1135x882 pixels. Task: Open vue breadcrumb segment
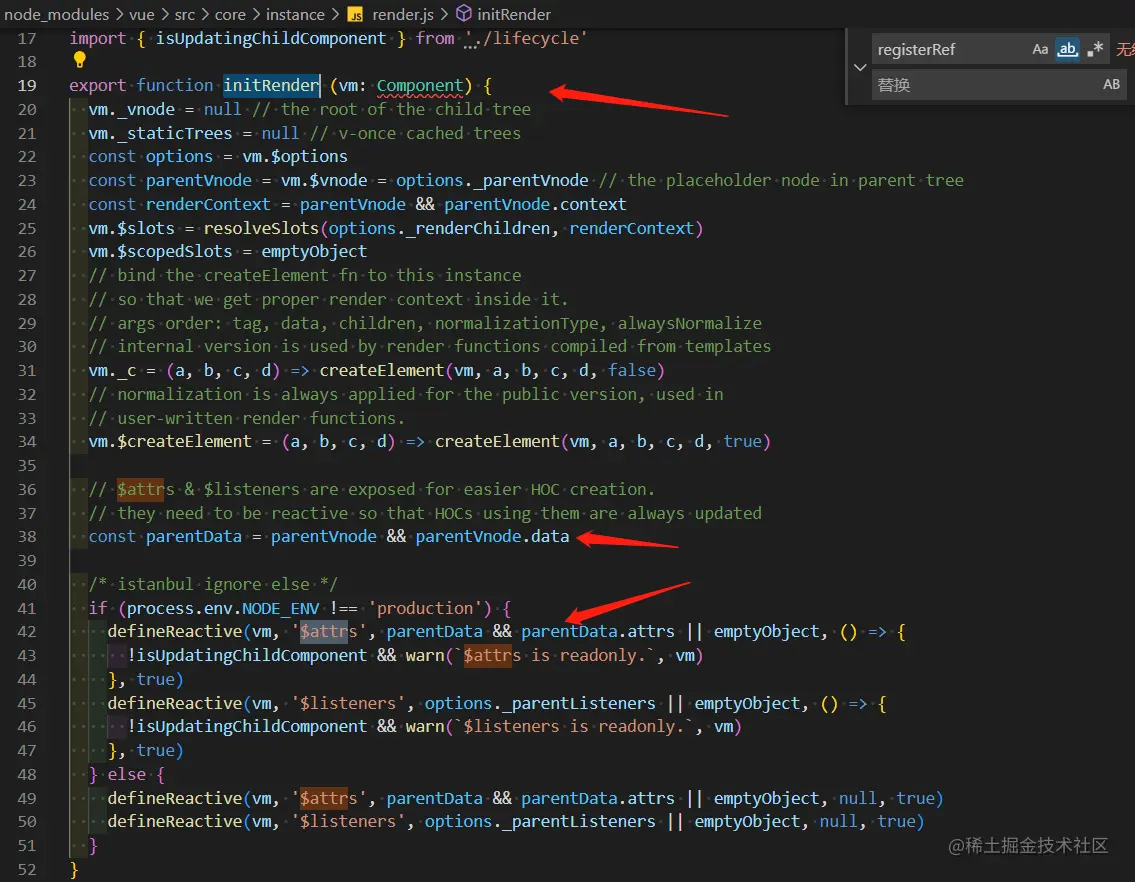tap(142, 14)
